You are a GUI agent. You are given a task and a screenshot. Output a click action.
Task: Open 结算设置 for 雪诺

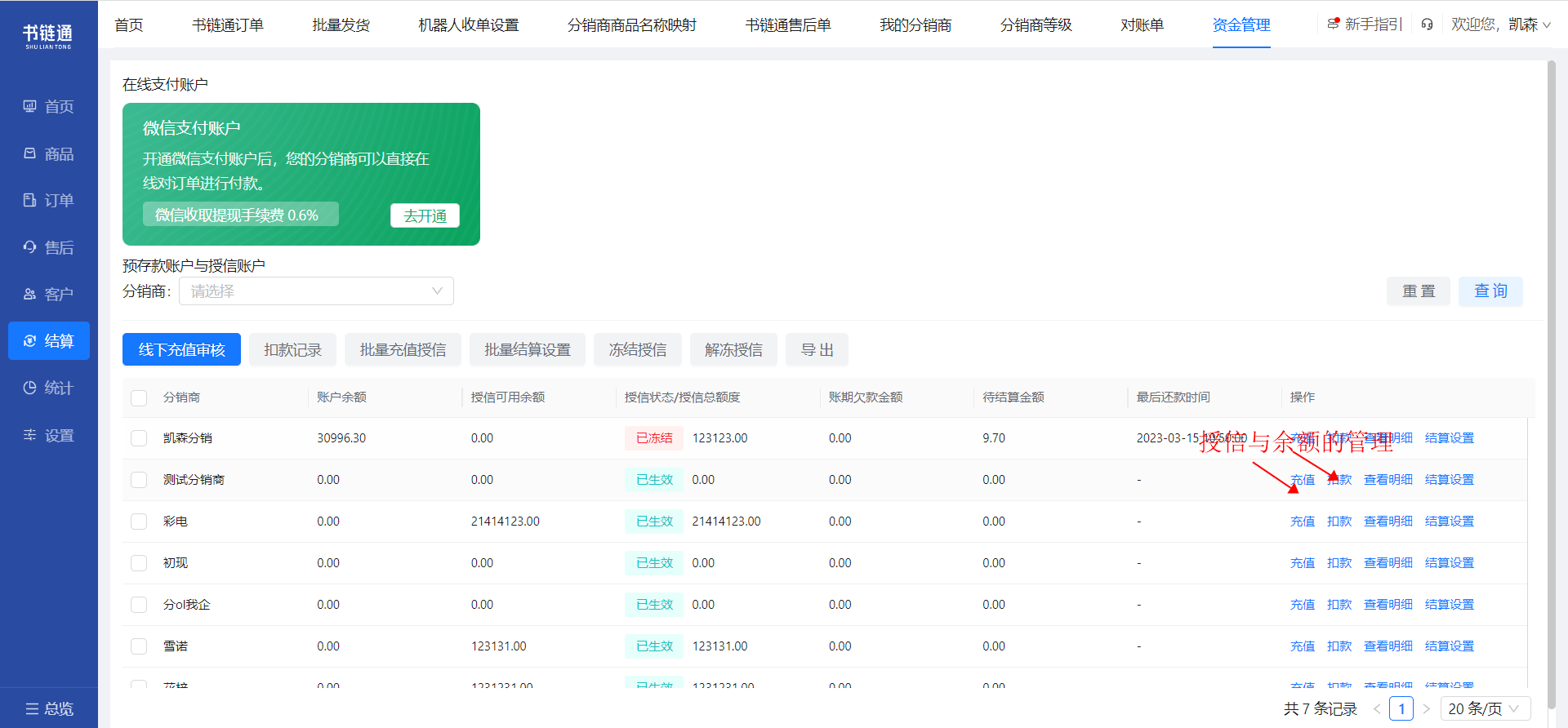1450,646
